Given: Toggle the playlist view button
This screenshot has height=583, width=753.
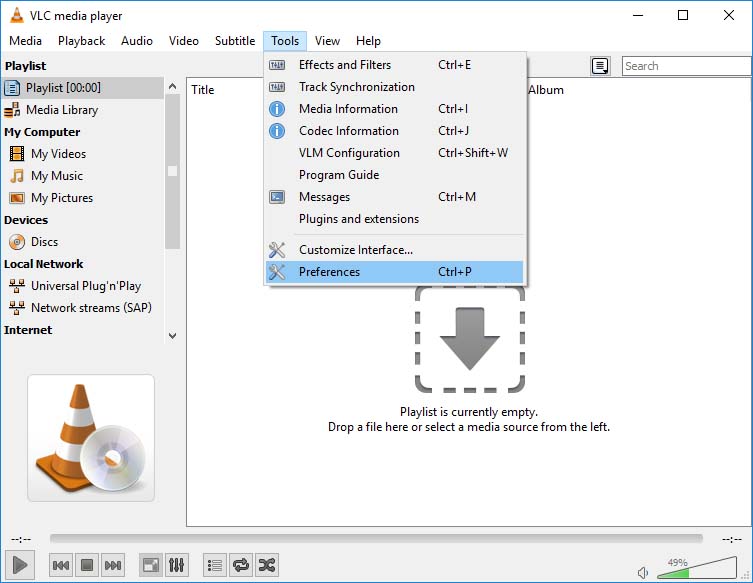Looking at the screenshot, I should point(215,565).
